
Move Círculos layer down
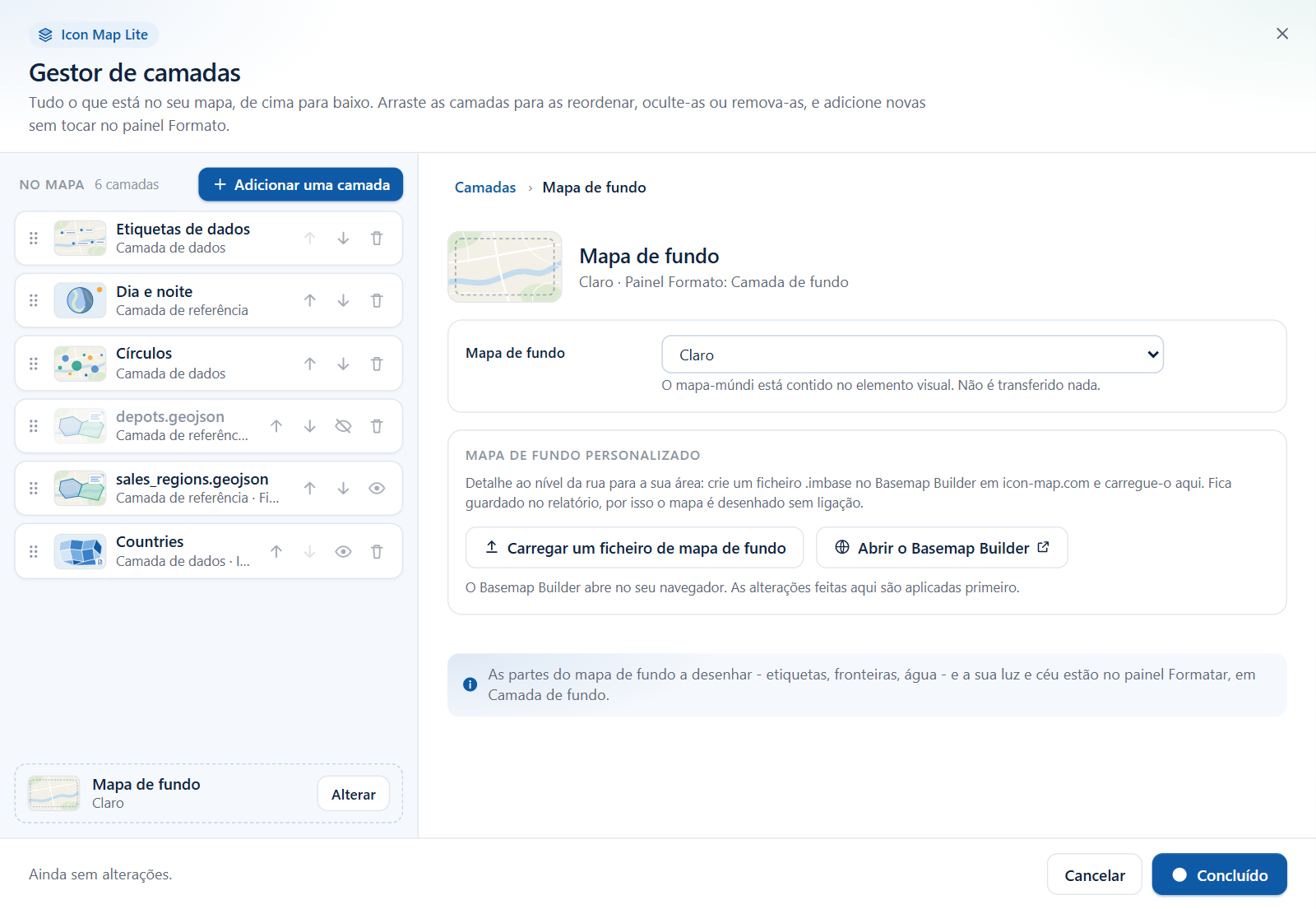(x=343, y=364)
